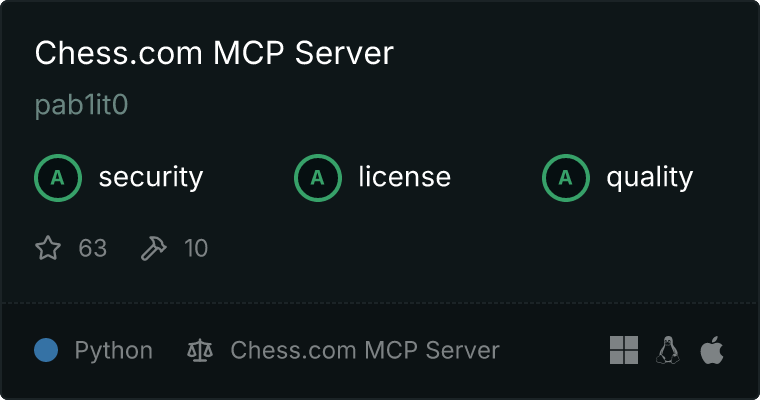Click the quality label text
Screen dimensions: 760x400
point(650,178)
